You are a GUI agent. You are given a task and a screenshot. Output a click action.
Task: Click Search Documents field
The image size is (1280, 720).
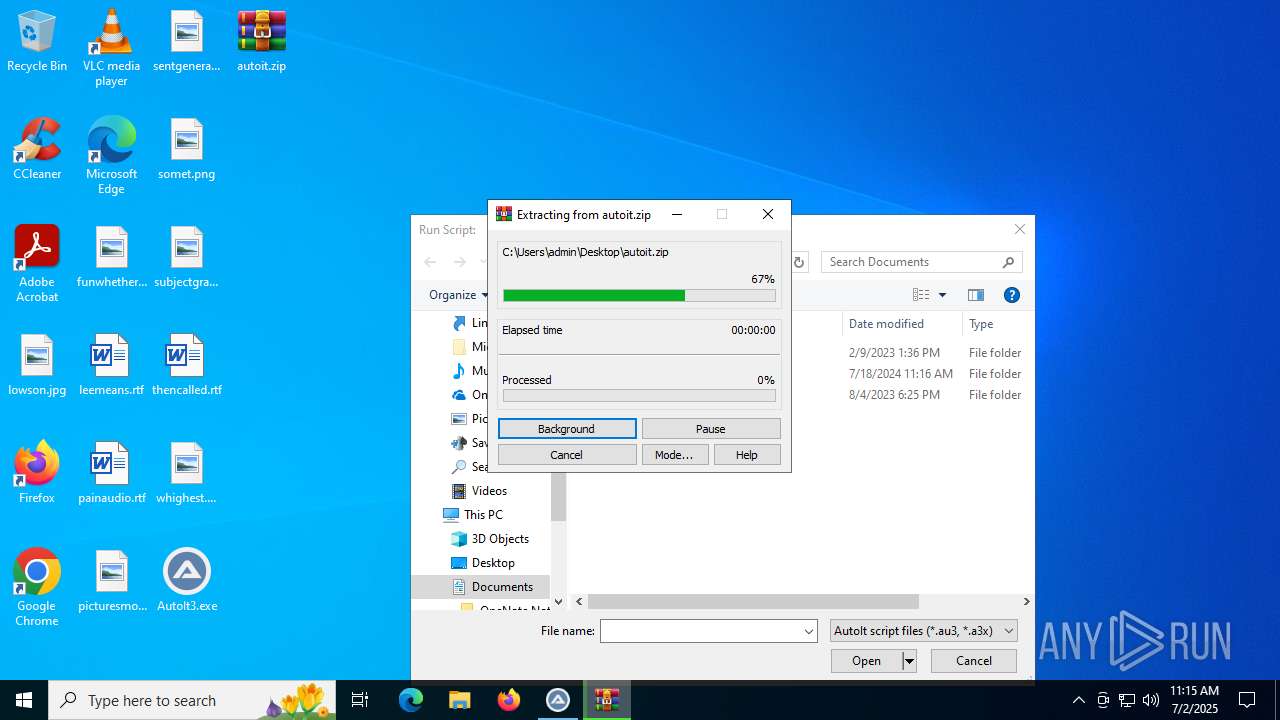921,262
